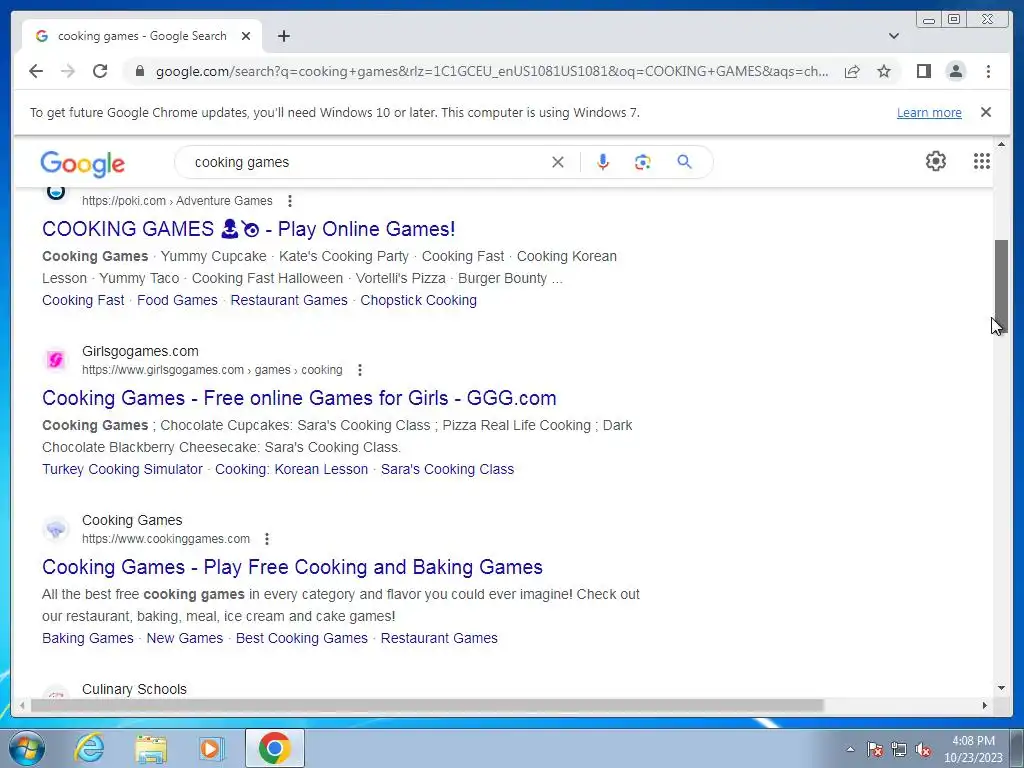Click the address bar URL
Screen dimensions: 1024x768
click(x=492, y=71)
